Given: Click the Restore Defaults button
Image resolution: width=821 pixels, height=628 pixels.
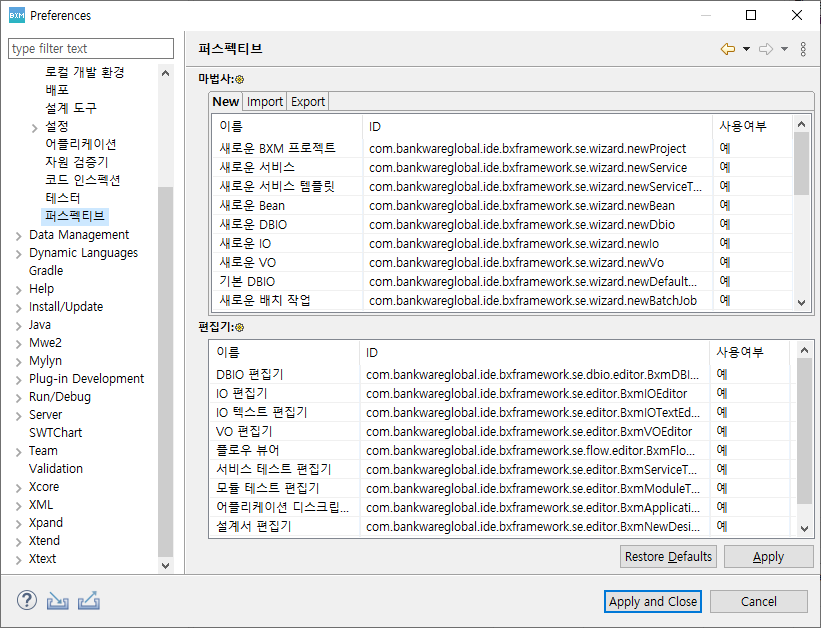Looking at the screenshot, I should (668, 557).
